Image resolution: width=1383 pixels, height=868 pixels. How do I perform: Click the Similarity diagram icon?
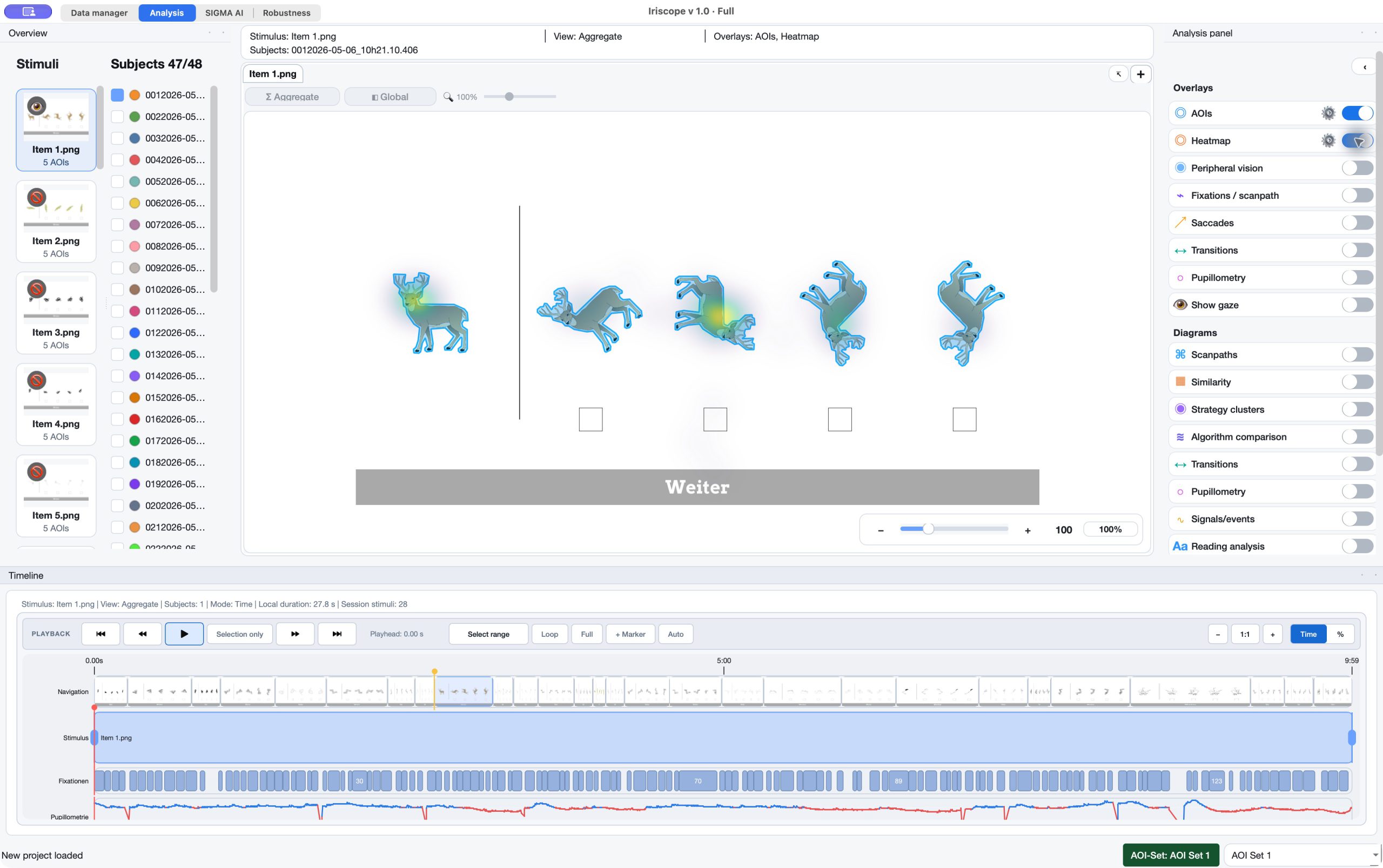point(1180,382)
